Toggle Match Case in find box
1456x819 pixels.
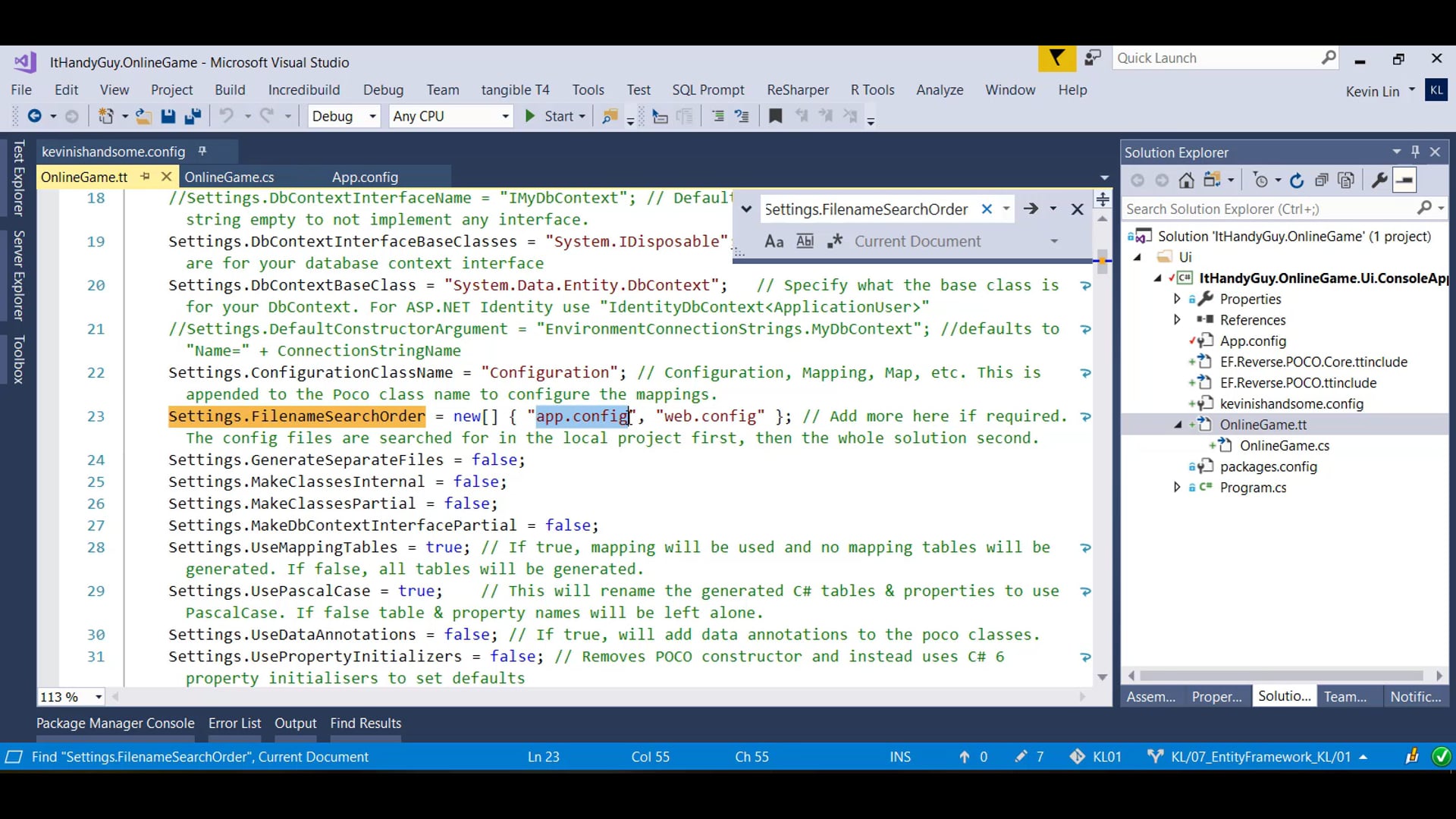773,241
